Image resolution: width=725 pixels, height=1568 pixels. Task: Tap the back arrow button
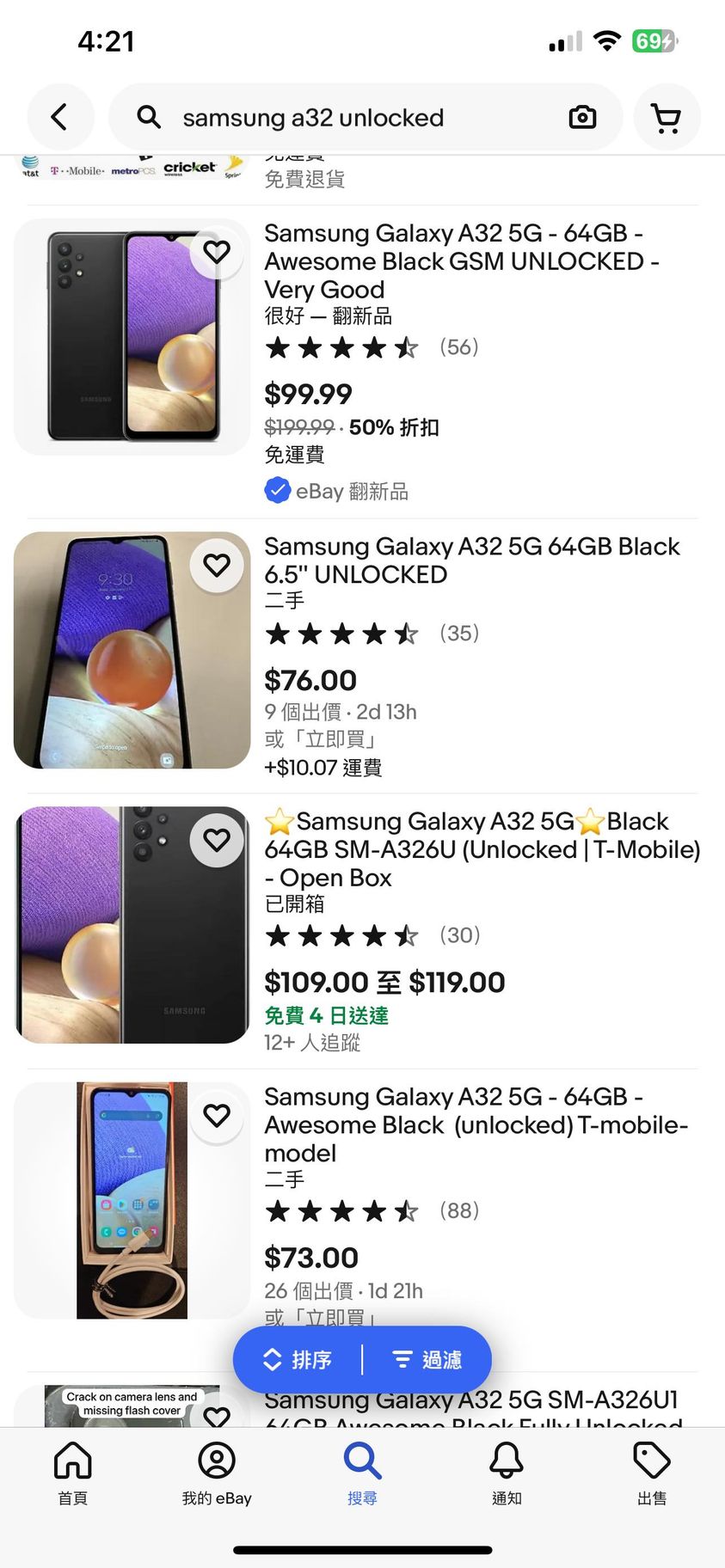point(59,117)
